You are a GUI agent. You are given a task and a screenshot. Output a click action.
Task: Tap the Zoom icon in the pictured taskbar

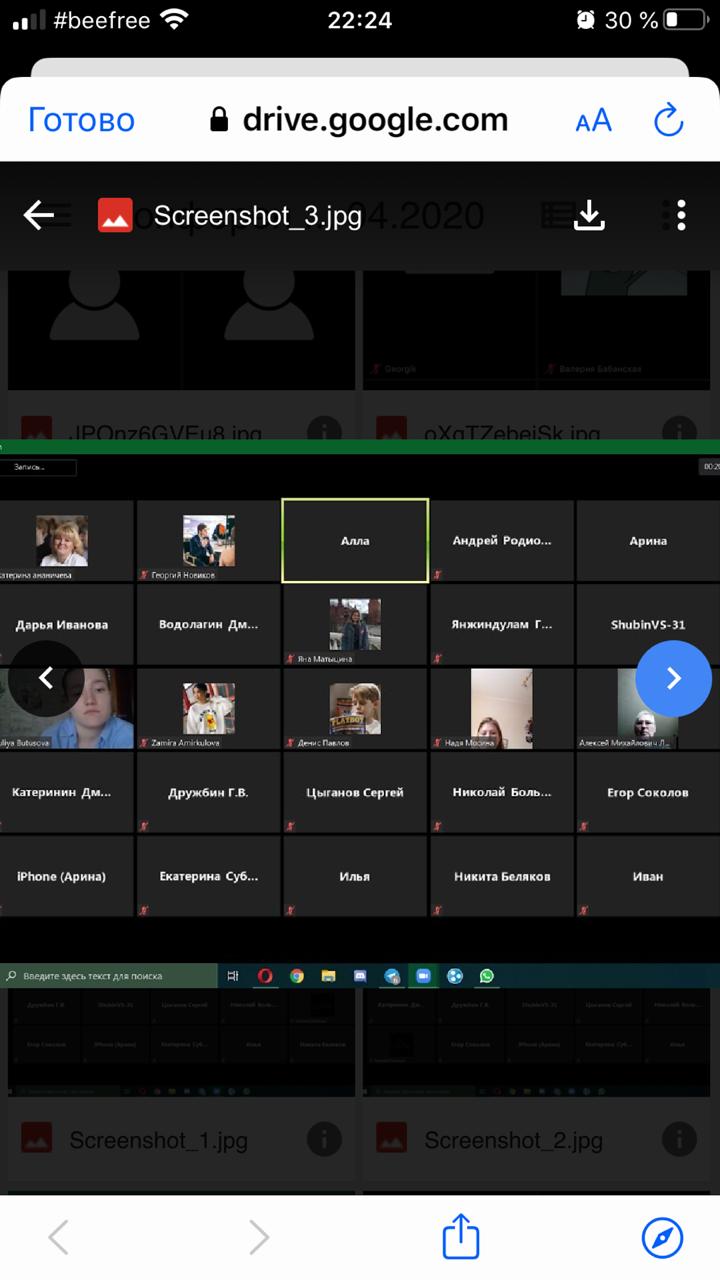(x=423, y=976)
